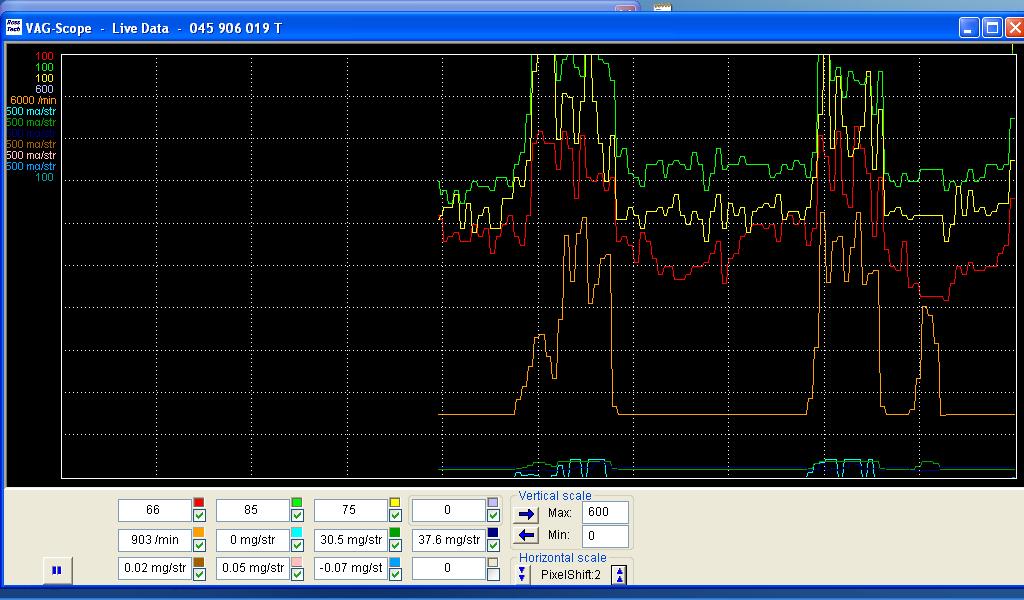The image size is (1024, 600).
Task: Select the 0.02 mg/str value field
Action: tap(154, 568)
